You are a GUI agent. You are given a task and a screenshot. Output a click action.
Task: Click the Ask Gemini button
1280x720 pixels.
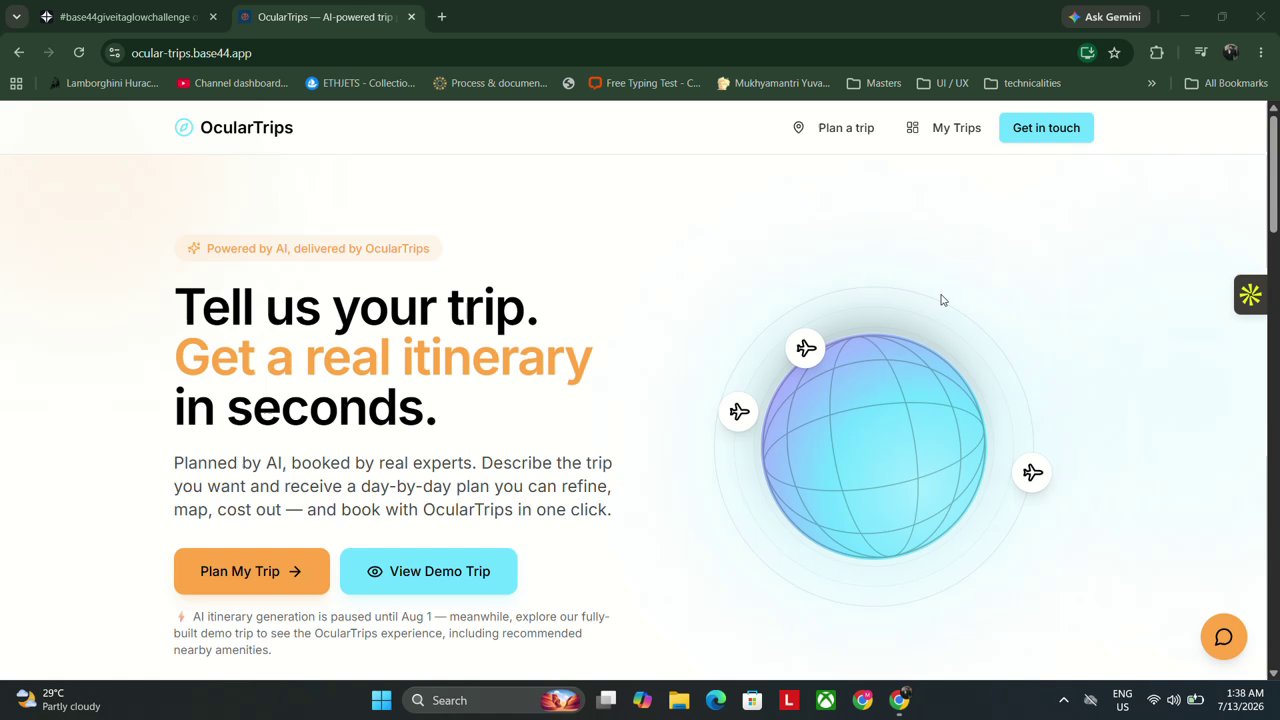click(x=1104, y=17)
